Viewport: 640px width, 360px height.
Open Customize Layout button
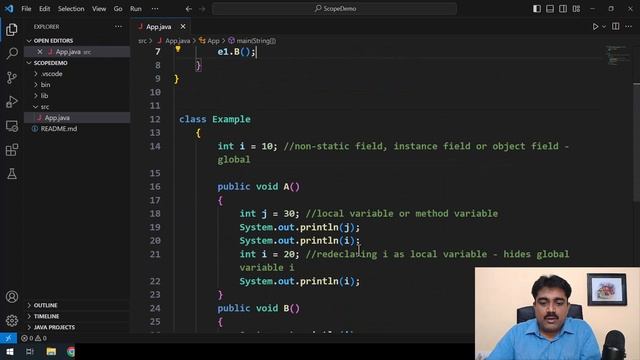pyautogui.click(x=576, y=9)
